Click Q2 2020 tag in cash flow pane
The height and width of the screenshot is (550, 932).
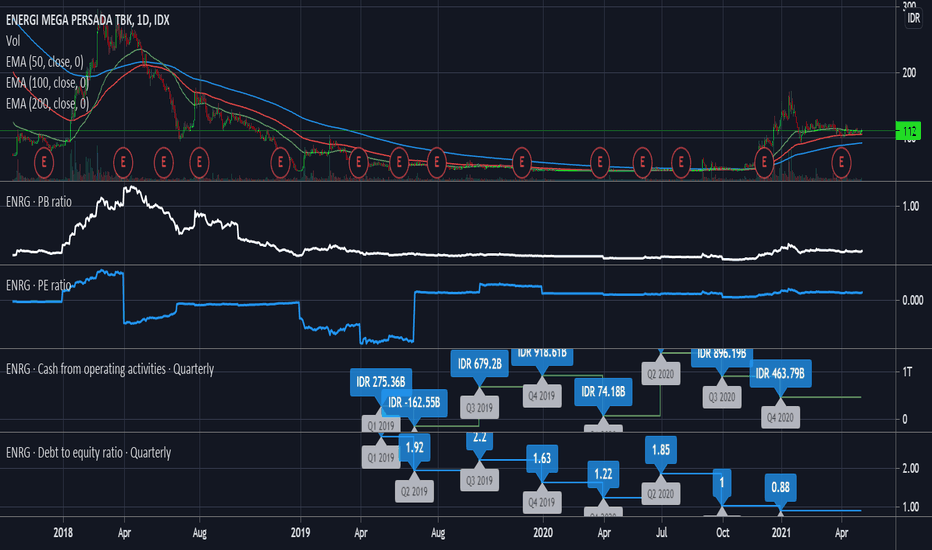[x=660, y=374]
